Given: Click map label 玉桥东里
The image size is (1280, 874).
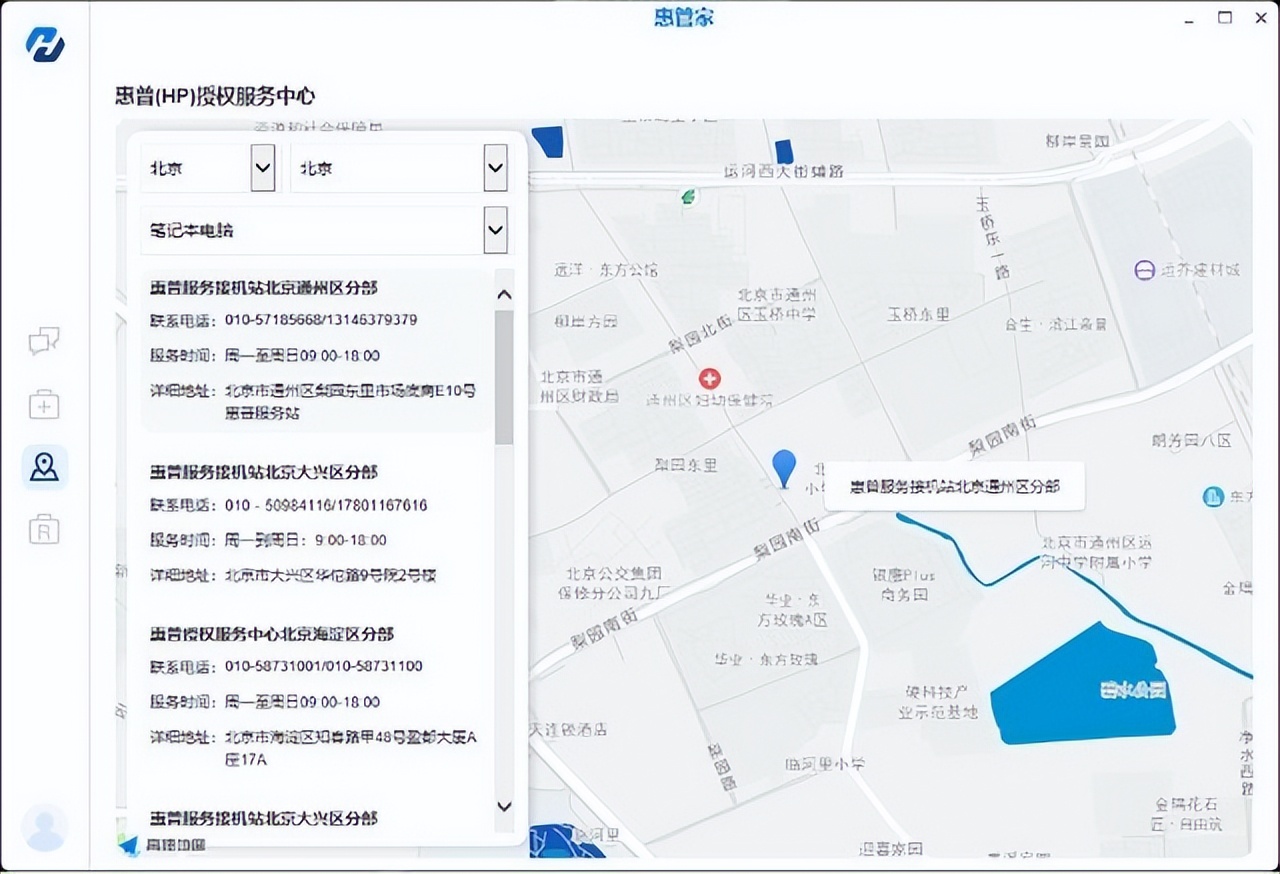Looking at the screenshot, I should coord(917,314).
